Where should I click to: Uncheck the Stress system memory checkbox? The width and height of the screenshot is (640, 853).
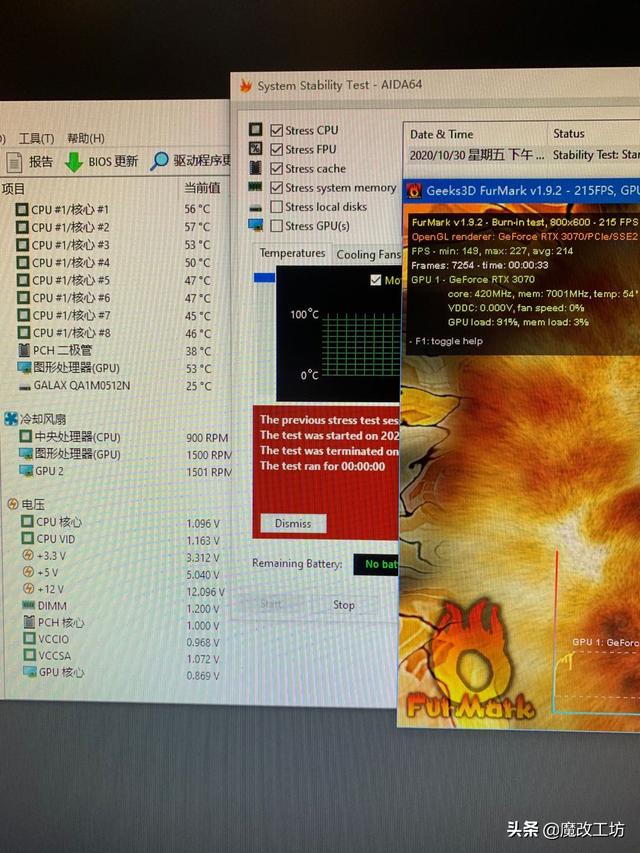[275, 188]
